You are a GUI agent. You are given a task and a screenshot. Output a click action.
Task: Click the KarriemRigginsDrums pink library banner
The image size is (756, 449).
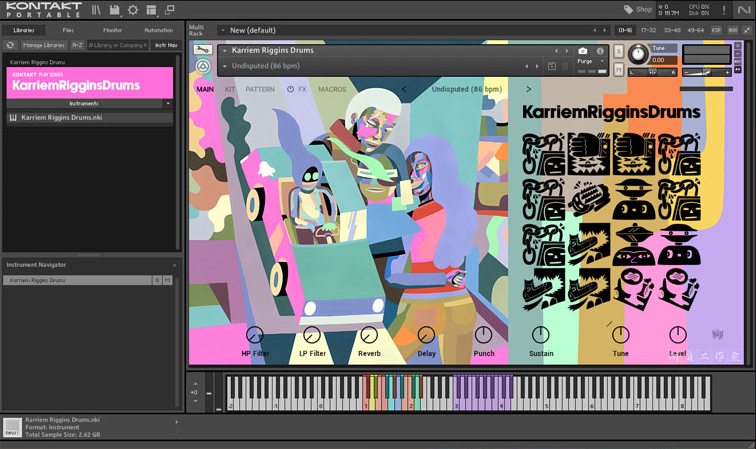point(90,82)
